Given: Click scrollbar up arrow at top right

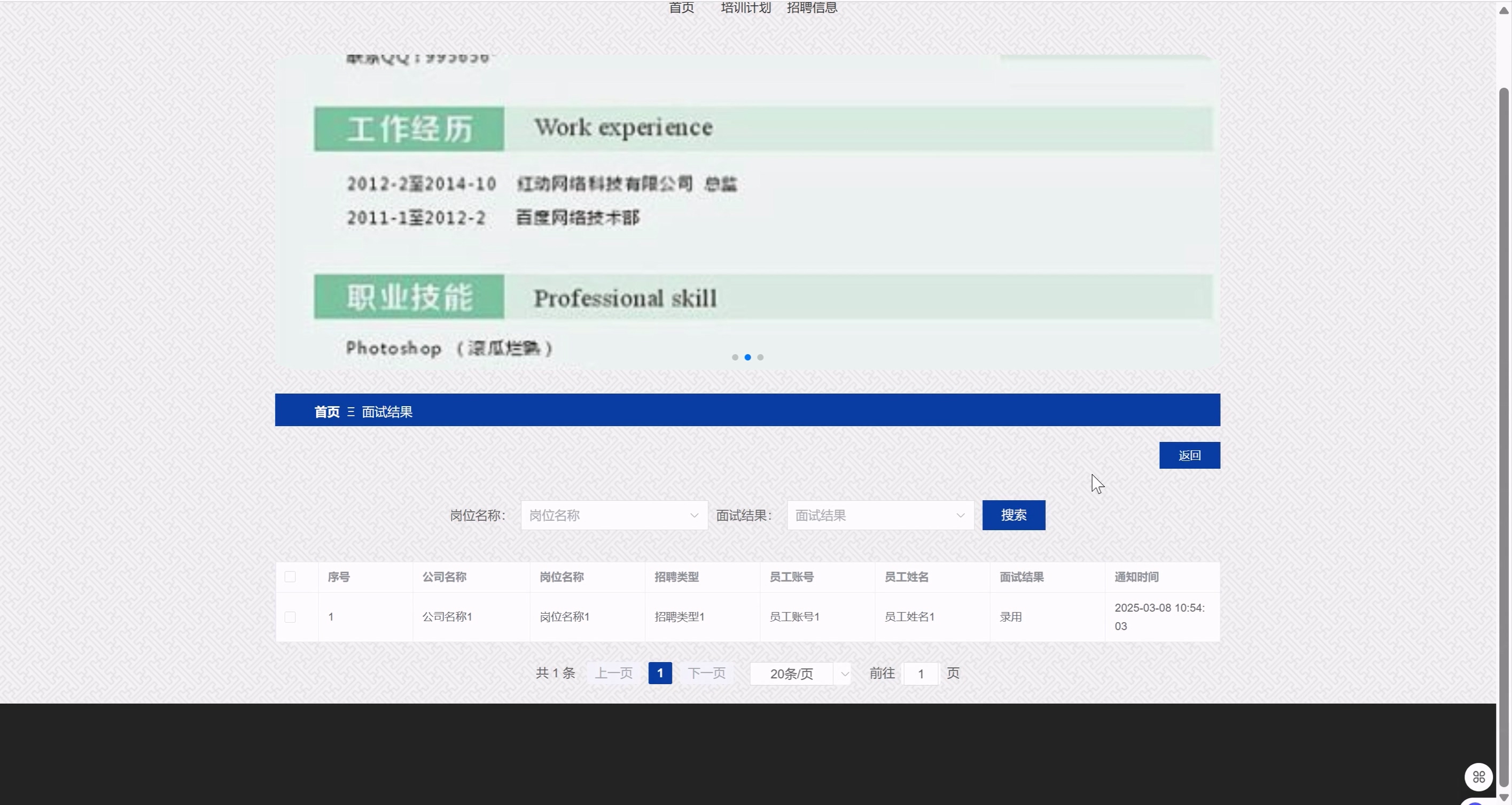Looking at the screenshot, I should pos(1503,10).
